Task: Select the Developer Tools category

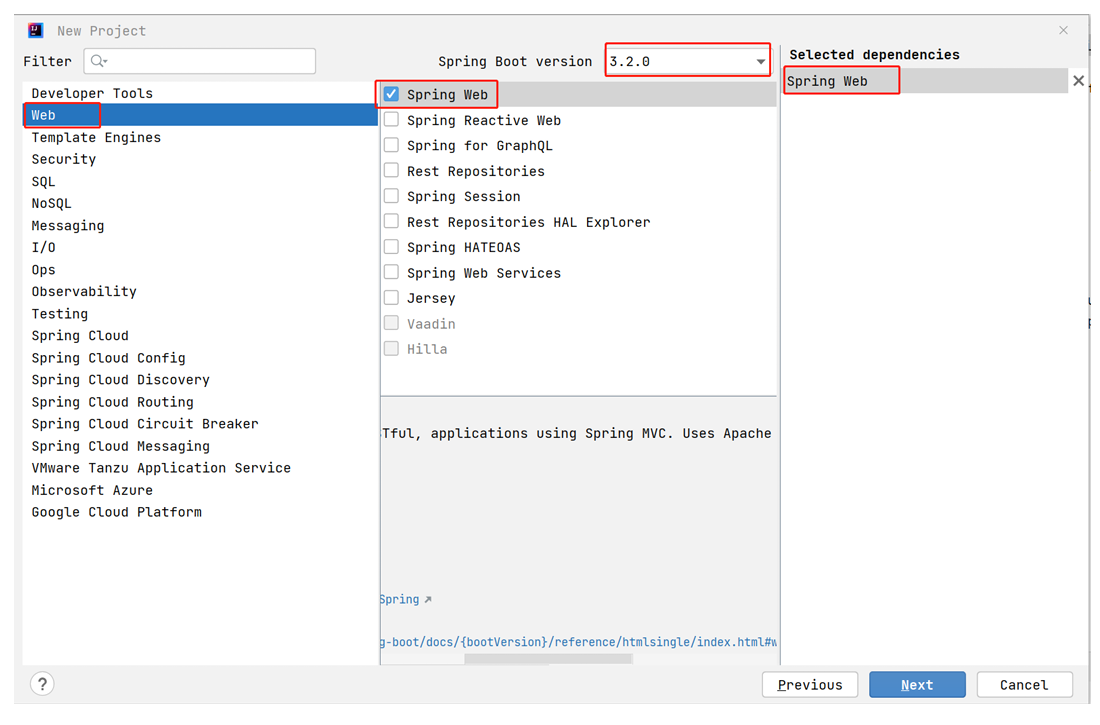Action: (x=200, y=93)
